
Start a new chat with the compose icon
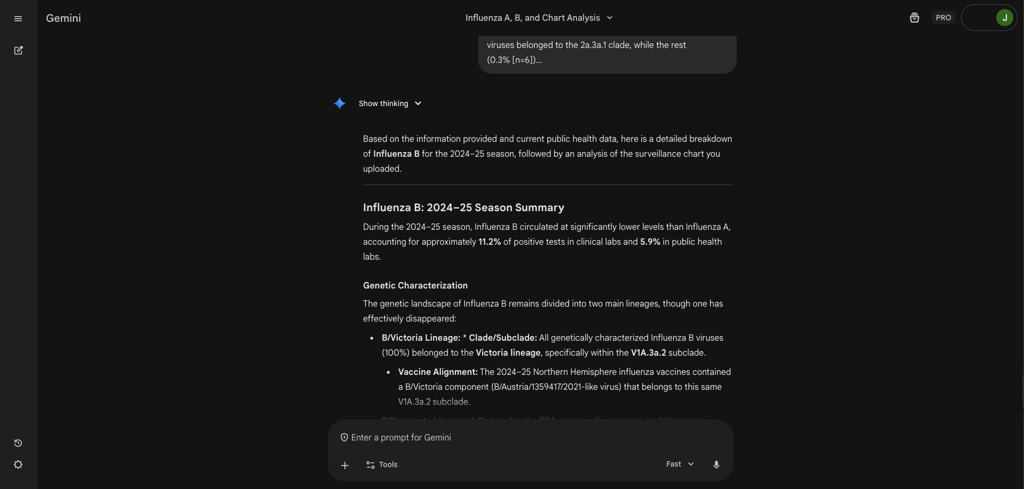[18, 50]
